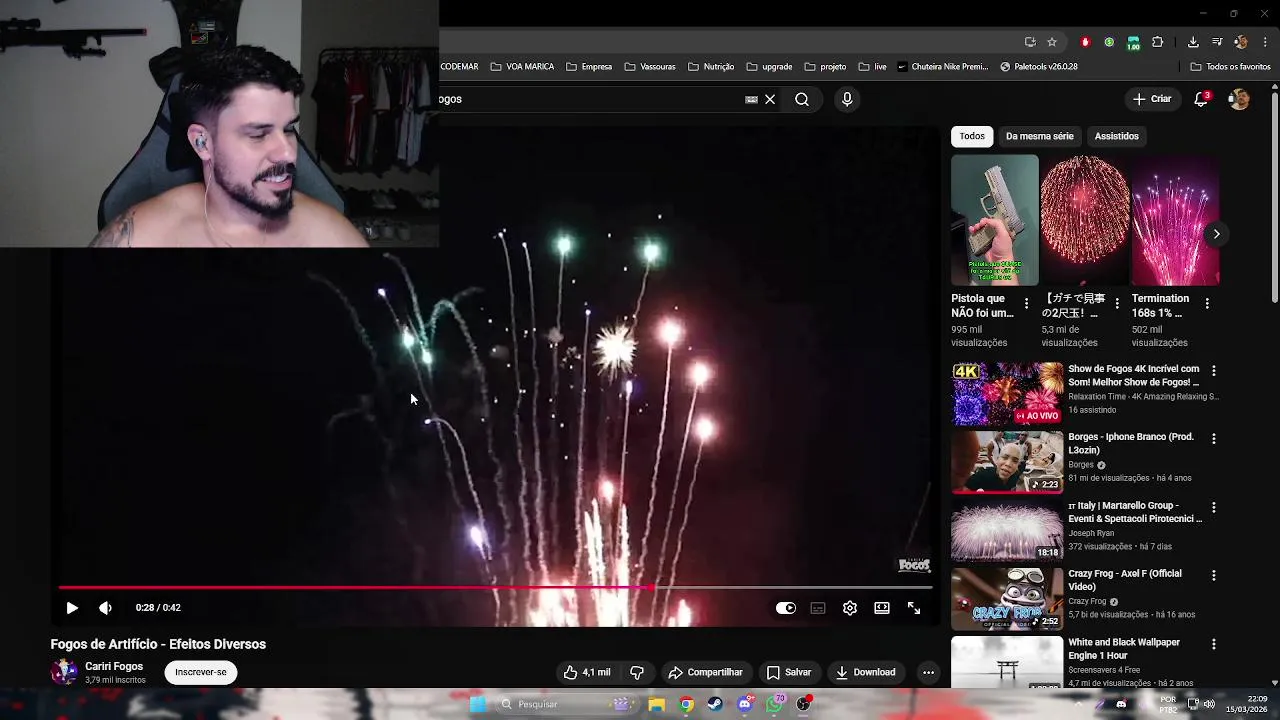Open the media controls icon in Chrome

point(1217,42)
